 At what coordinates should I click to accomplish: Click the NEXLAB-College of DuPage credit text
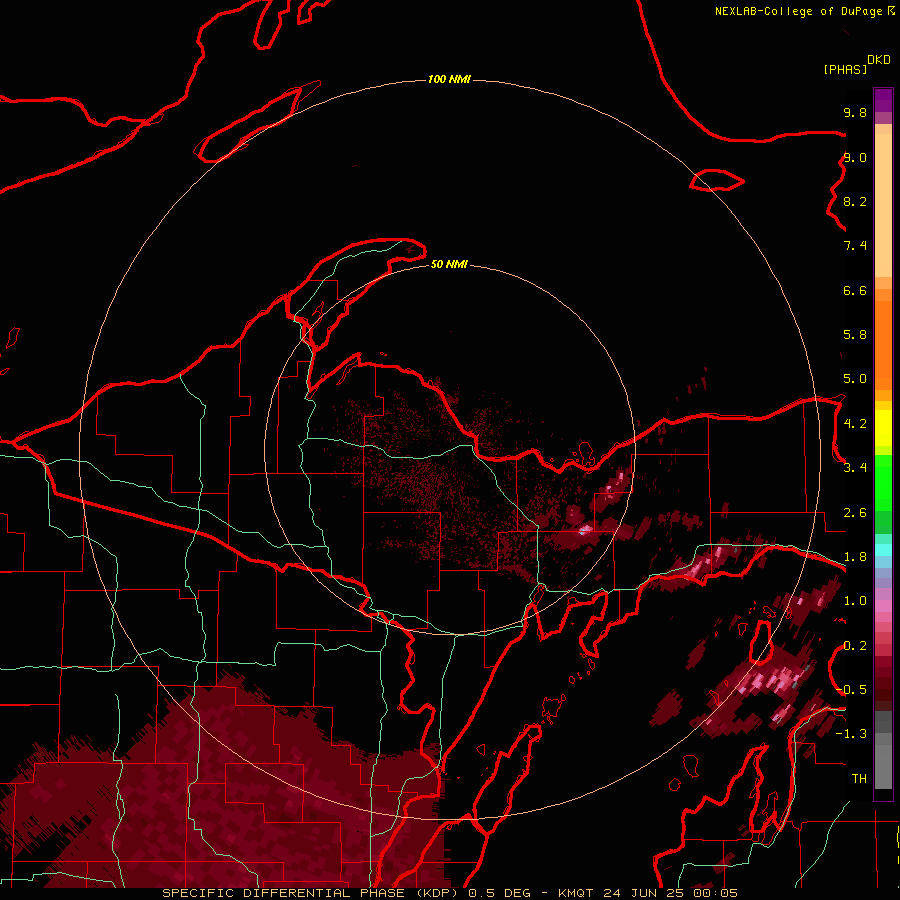tap(804, 11)
